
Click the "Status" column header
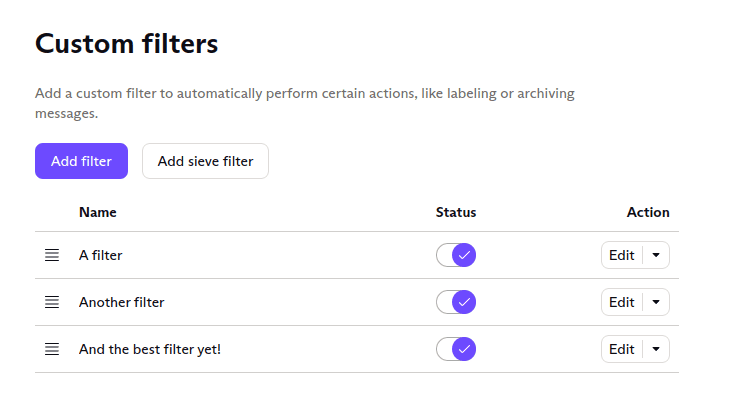click(456, 212)
